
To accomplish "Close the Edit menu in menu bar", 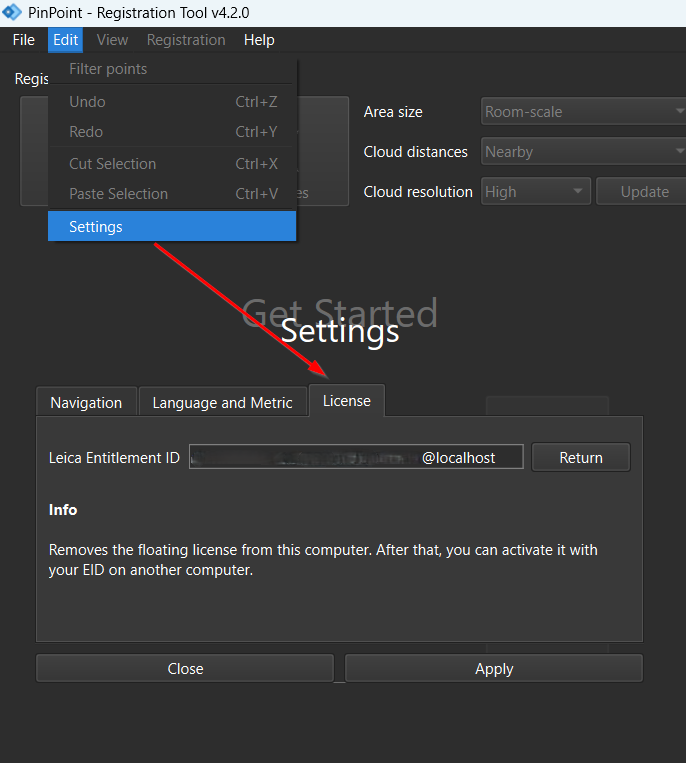I will [x=65, y=40].
